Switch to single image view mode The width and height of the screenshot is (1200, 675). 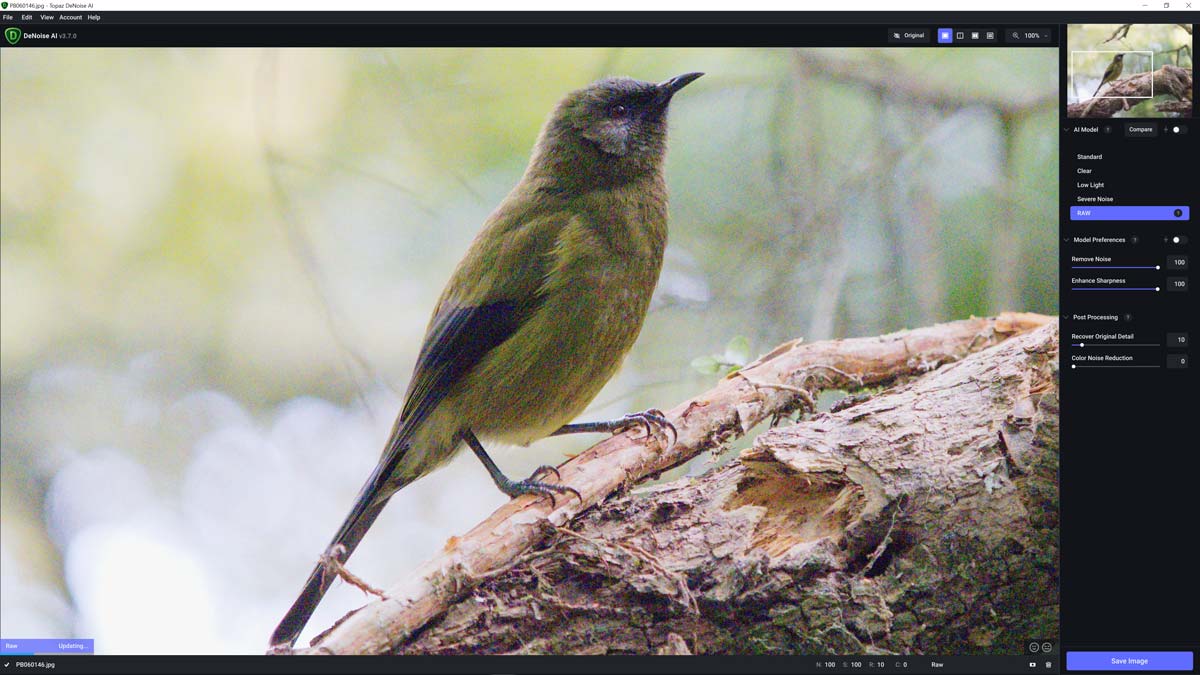(945, 35)
